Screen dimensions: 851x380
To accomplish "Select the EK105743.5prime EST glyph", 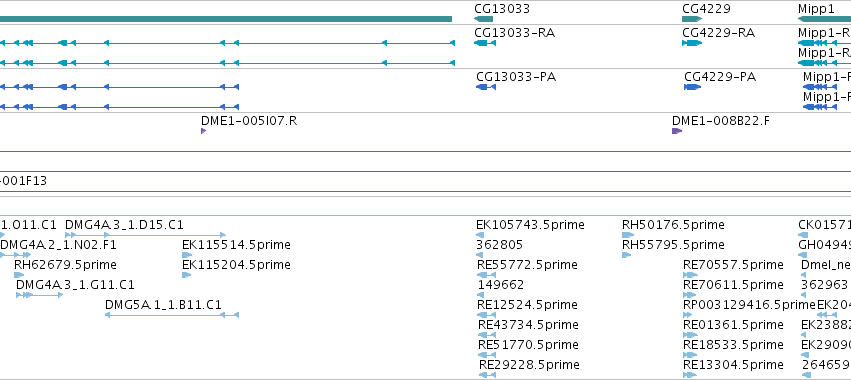I will 481,235.
